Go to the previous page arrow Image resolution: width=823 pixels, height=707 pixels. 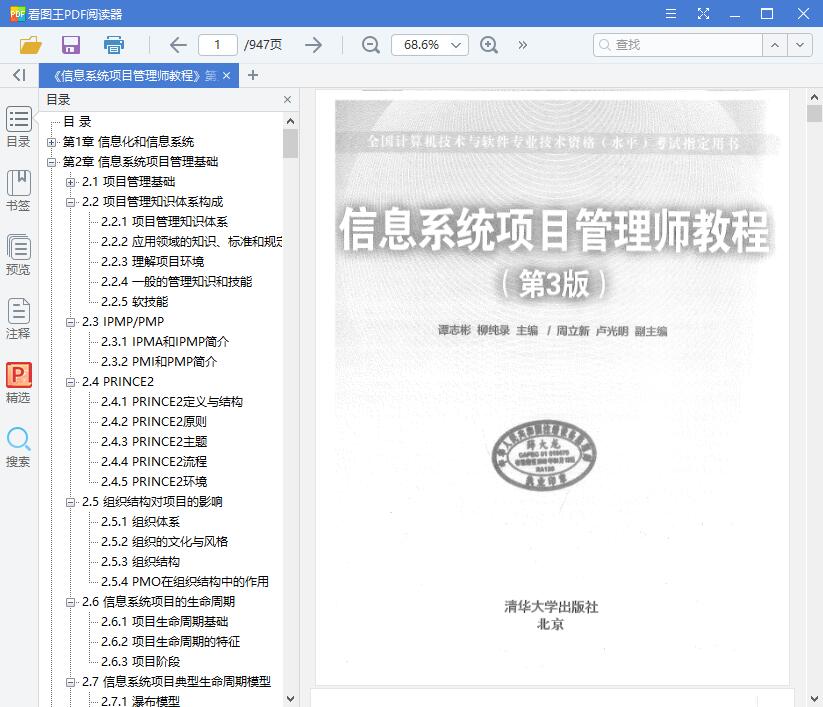(x=178, y=45)
